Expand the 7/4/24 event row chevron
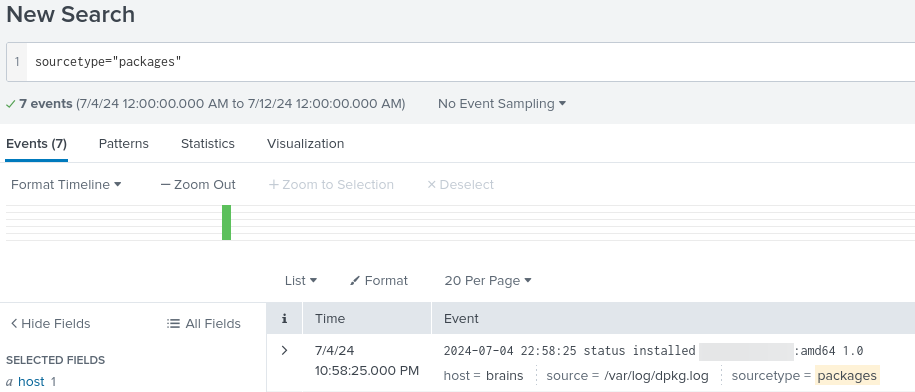 [x=284, y=351]
